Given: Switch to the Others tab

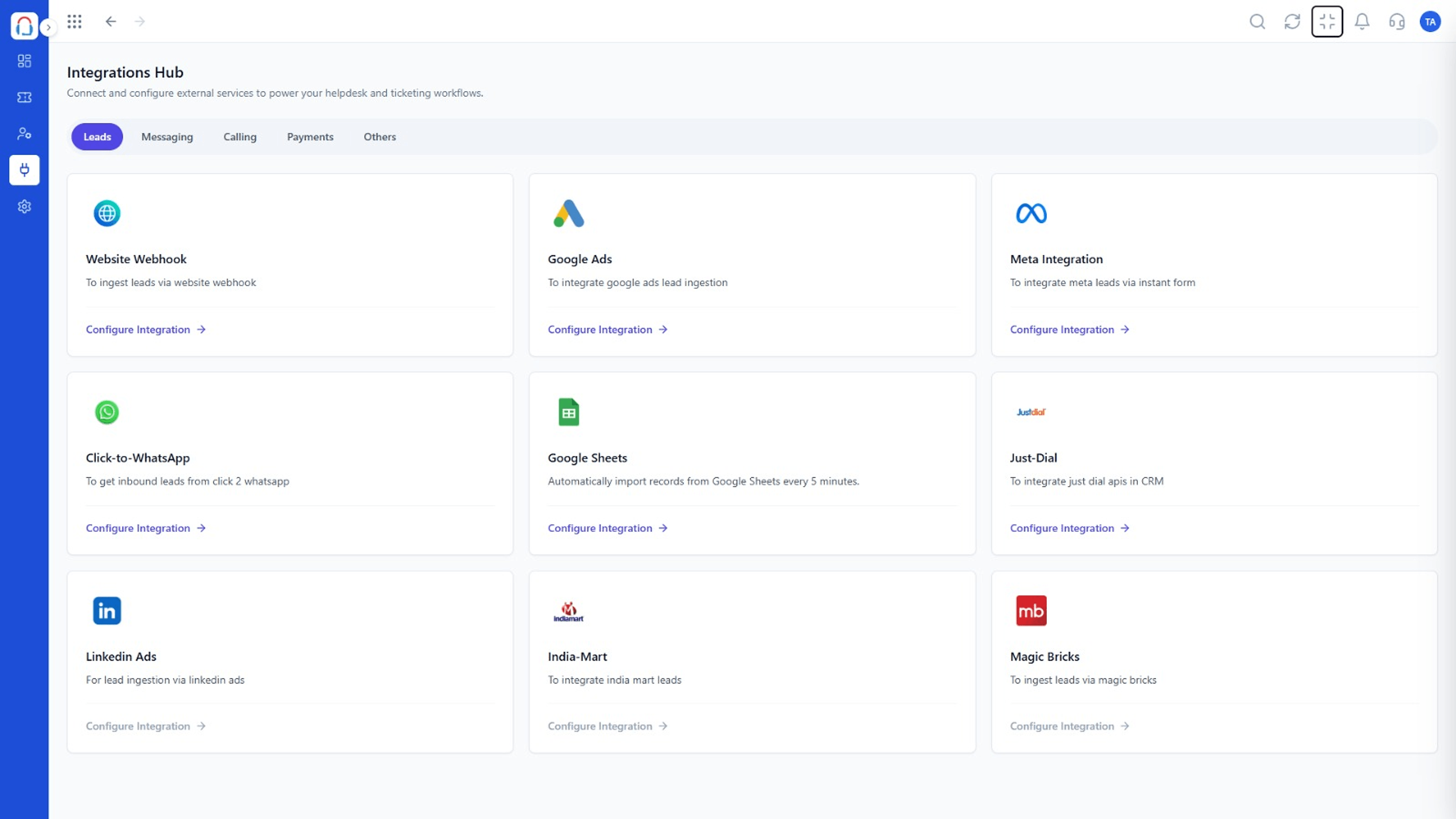Looking at the screenshot, I should point(380,137).
